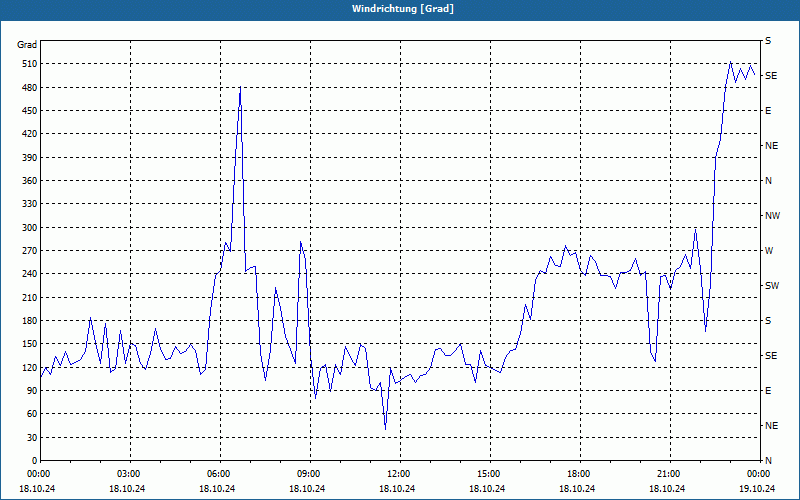Click the 'Windrichtung [Grad]' chart title

pos(403,9)
